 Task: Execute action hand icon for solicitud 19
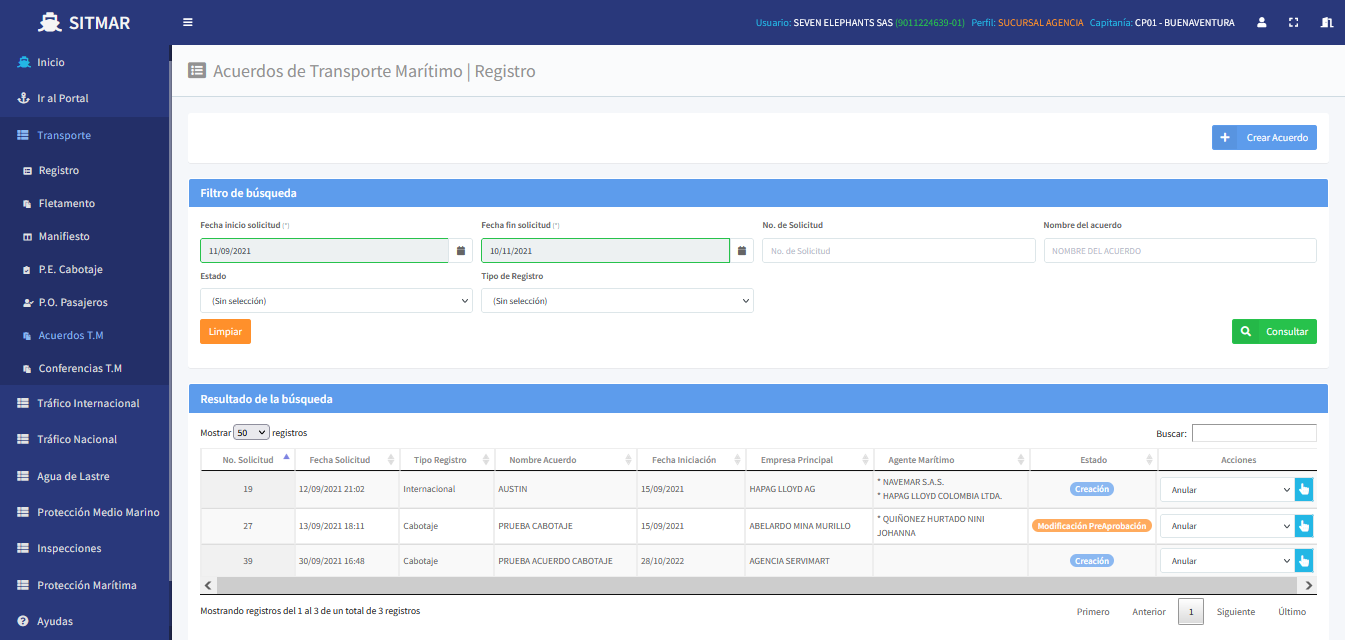(x=1304, y=489)
